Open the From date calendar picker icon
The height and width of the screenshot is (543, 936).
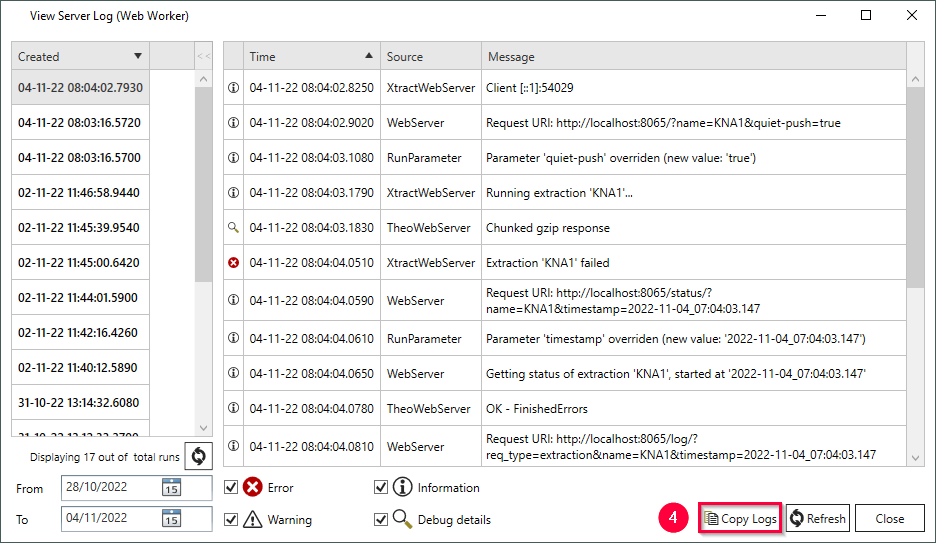click(171, 488)
